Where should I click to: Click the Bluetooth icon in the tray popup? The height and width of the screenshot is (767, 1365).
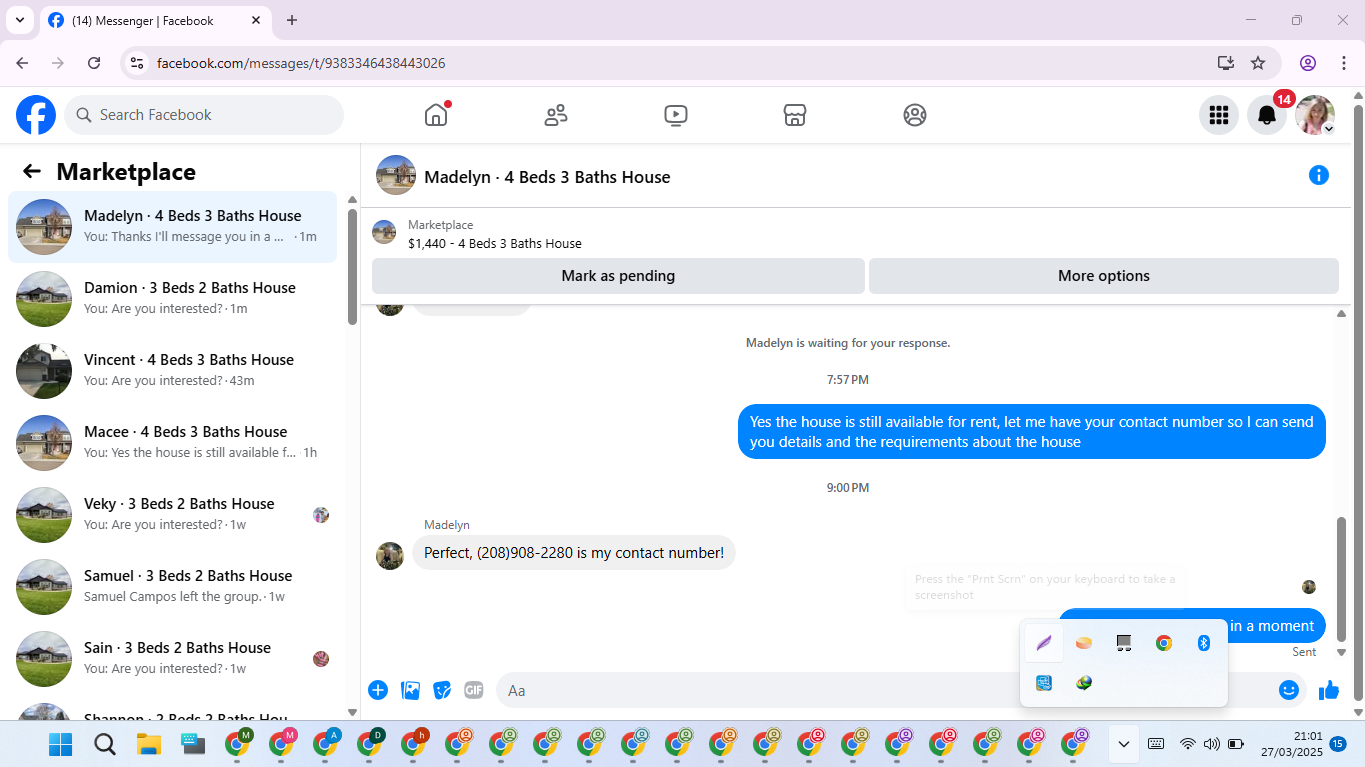pos(1204,643)
